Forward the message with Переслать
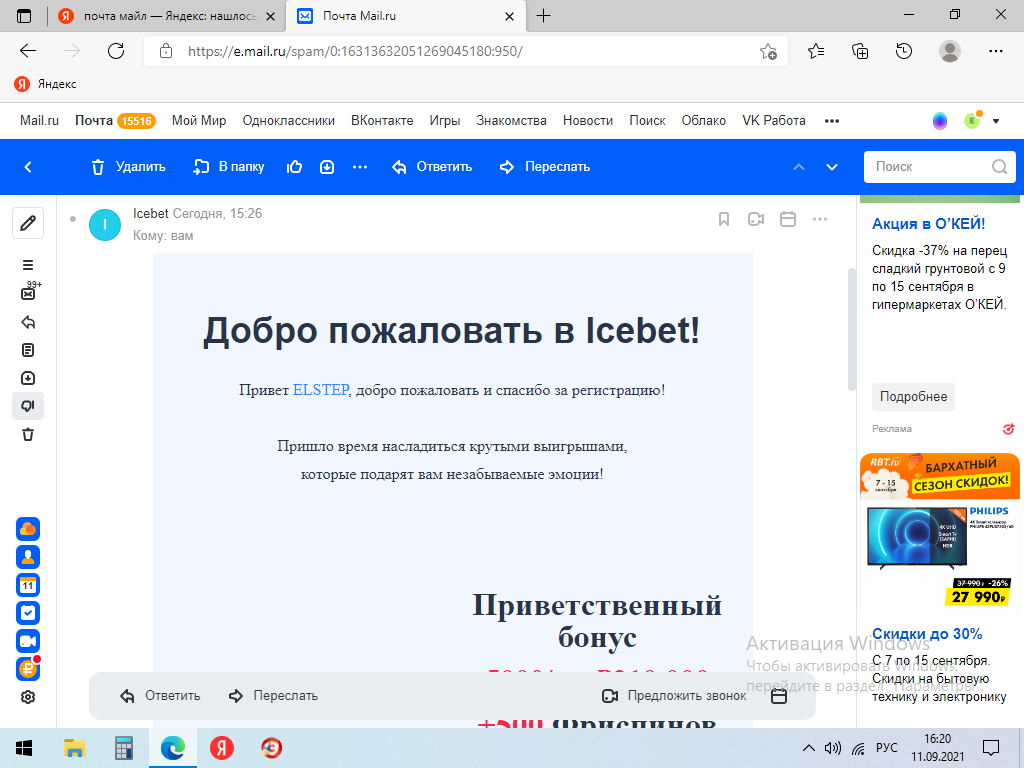Image resolution: width=1024 pixels, height=768 pixels. [556, 166]
